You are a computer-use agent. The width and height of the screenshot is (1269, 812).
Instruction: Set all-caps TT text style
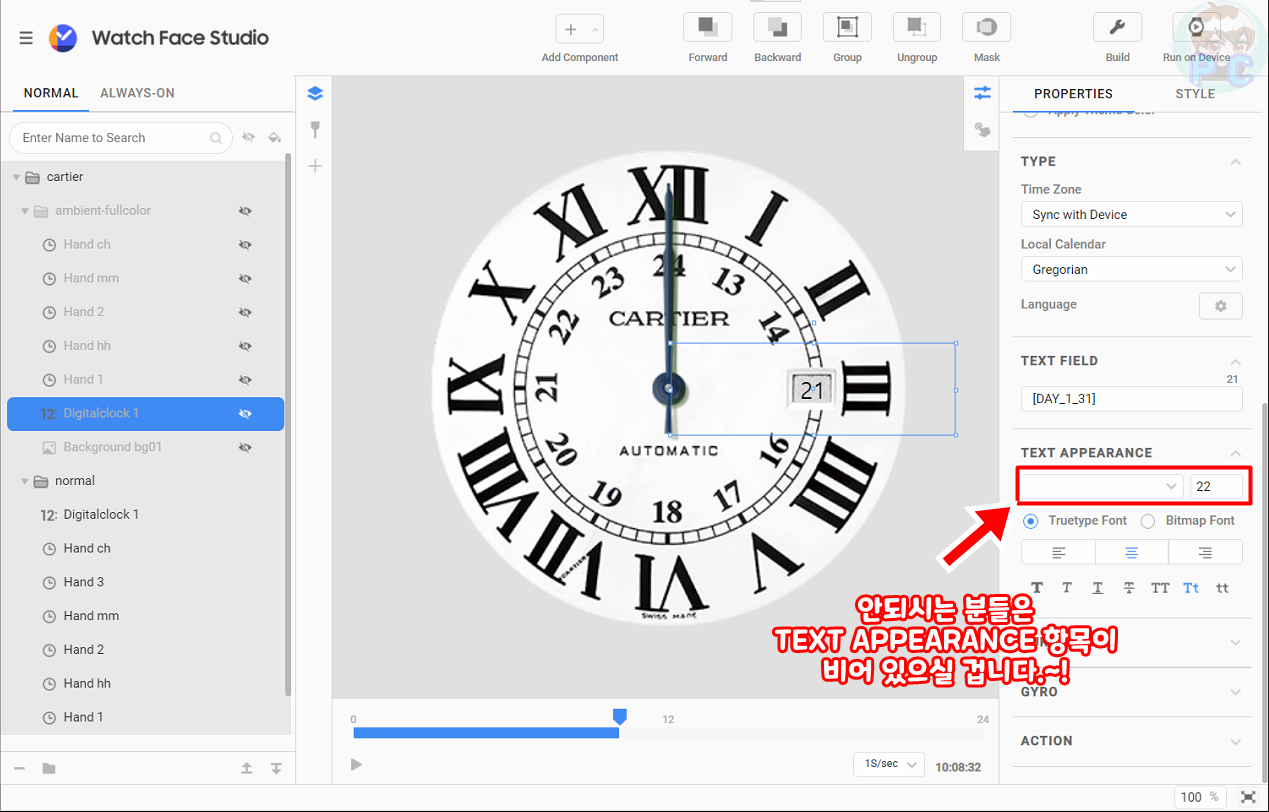click(x=1160, y=588)
